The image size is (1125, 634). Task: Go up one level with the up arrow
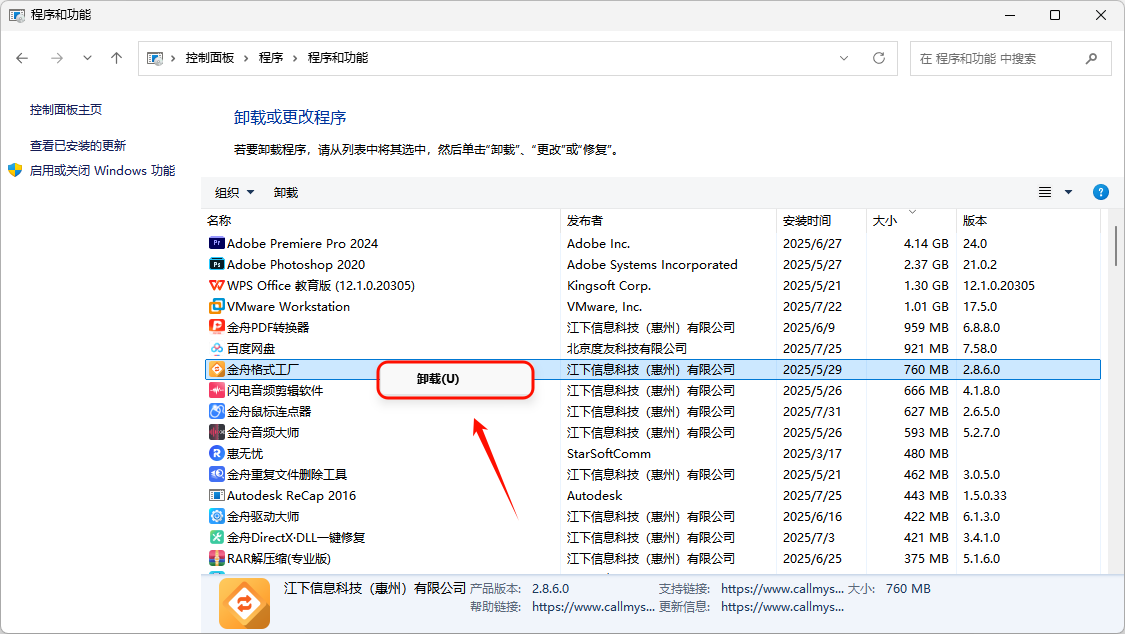coord(116,58)
